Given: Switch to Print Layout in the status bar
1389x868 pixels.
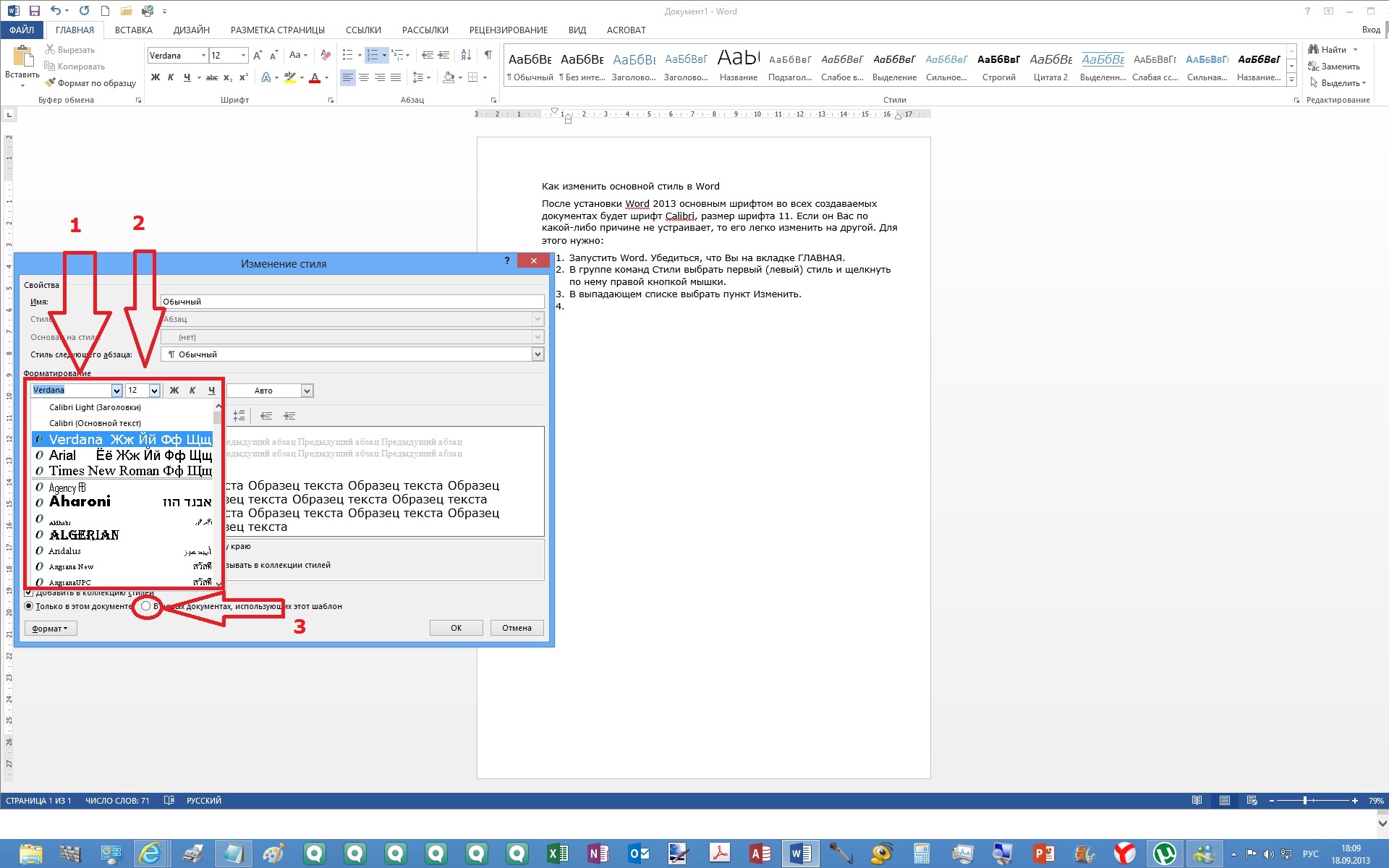Looking at the screenshot, I should pyautogui.click(x=1225, y=801).
